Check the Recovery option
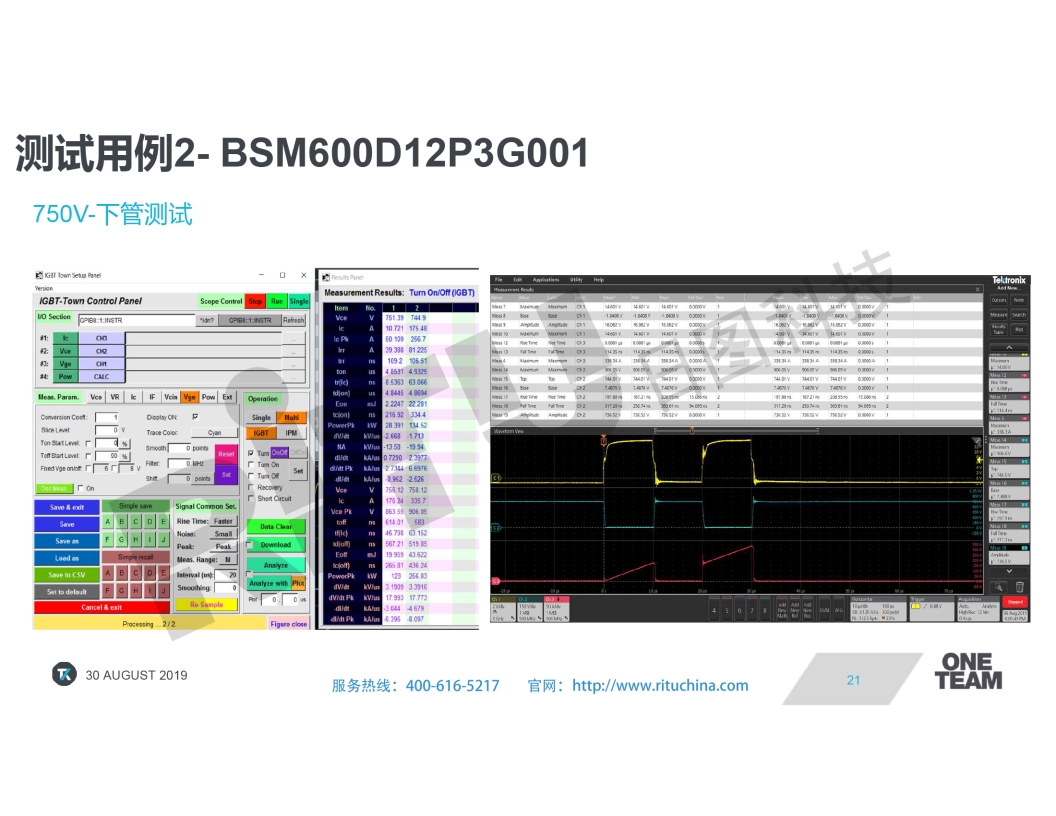Screen dimensions: 1056x816 click(x=251, y=487)
